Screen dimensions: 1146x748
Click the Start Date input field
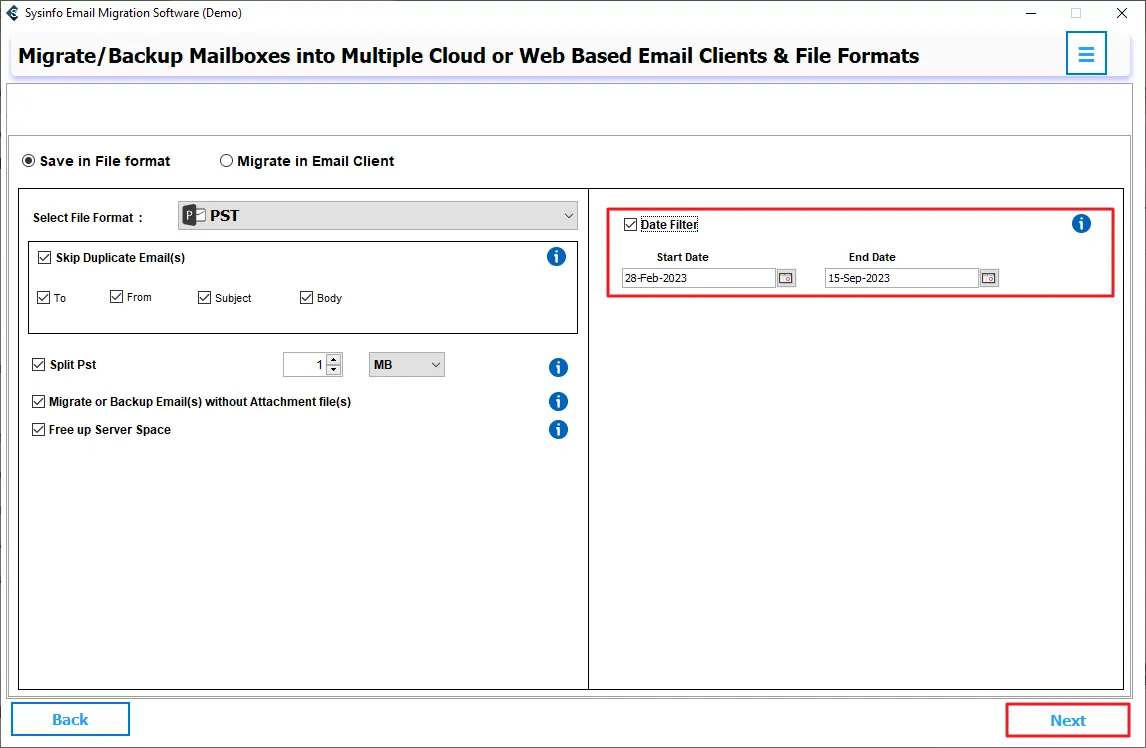697,278
